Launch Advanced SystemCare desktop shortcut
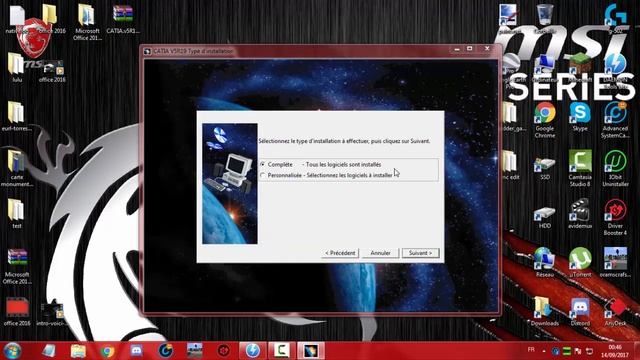Viewport: 640px width, 360px height. click(x=616, y=120)
